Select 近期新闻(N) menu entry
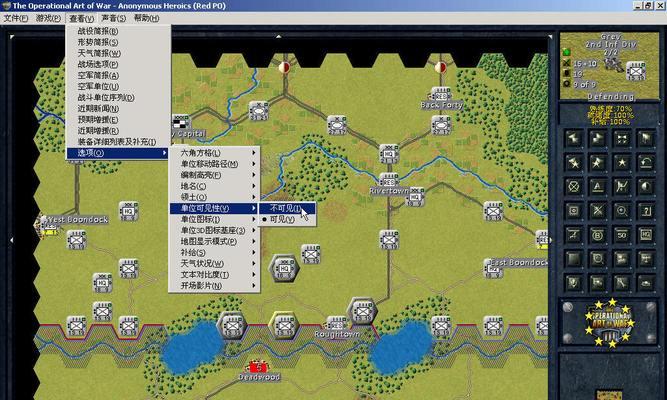This screenshot has width=667, height=400. [x=119, y=109]
